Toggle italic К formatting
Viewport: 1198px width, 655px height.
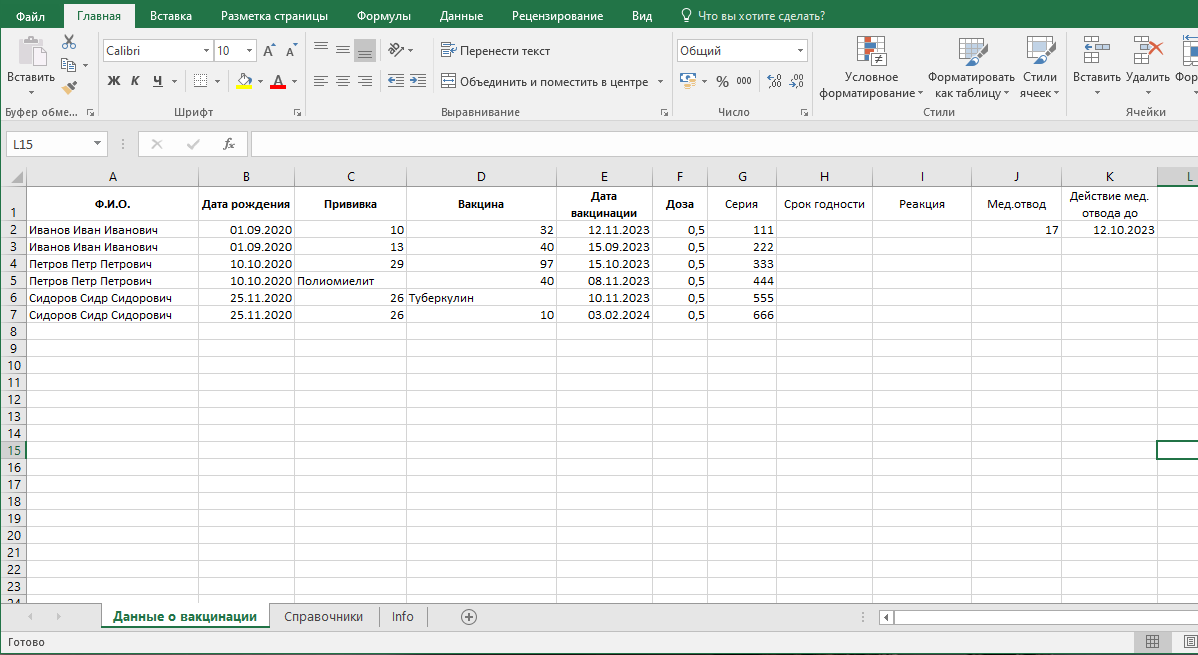pos(135,81)
